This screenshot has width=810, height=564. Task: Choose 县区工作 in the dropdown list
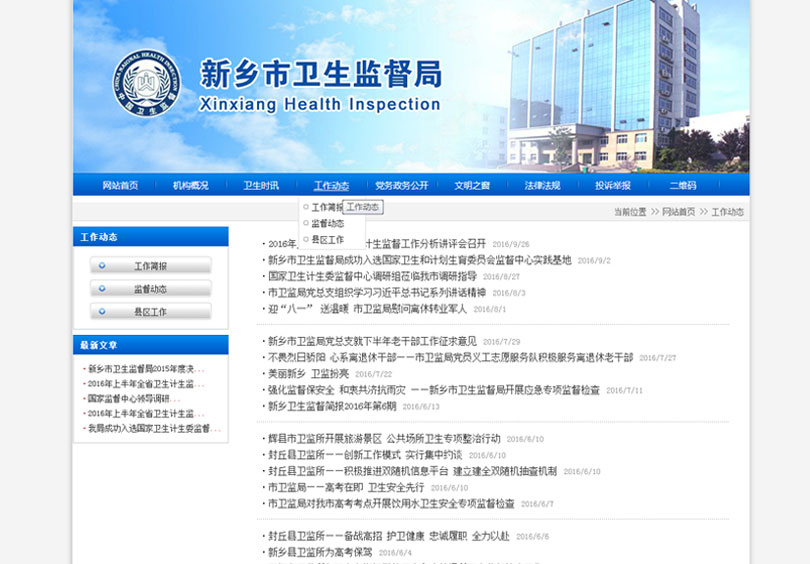(x=327, y=240)
